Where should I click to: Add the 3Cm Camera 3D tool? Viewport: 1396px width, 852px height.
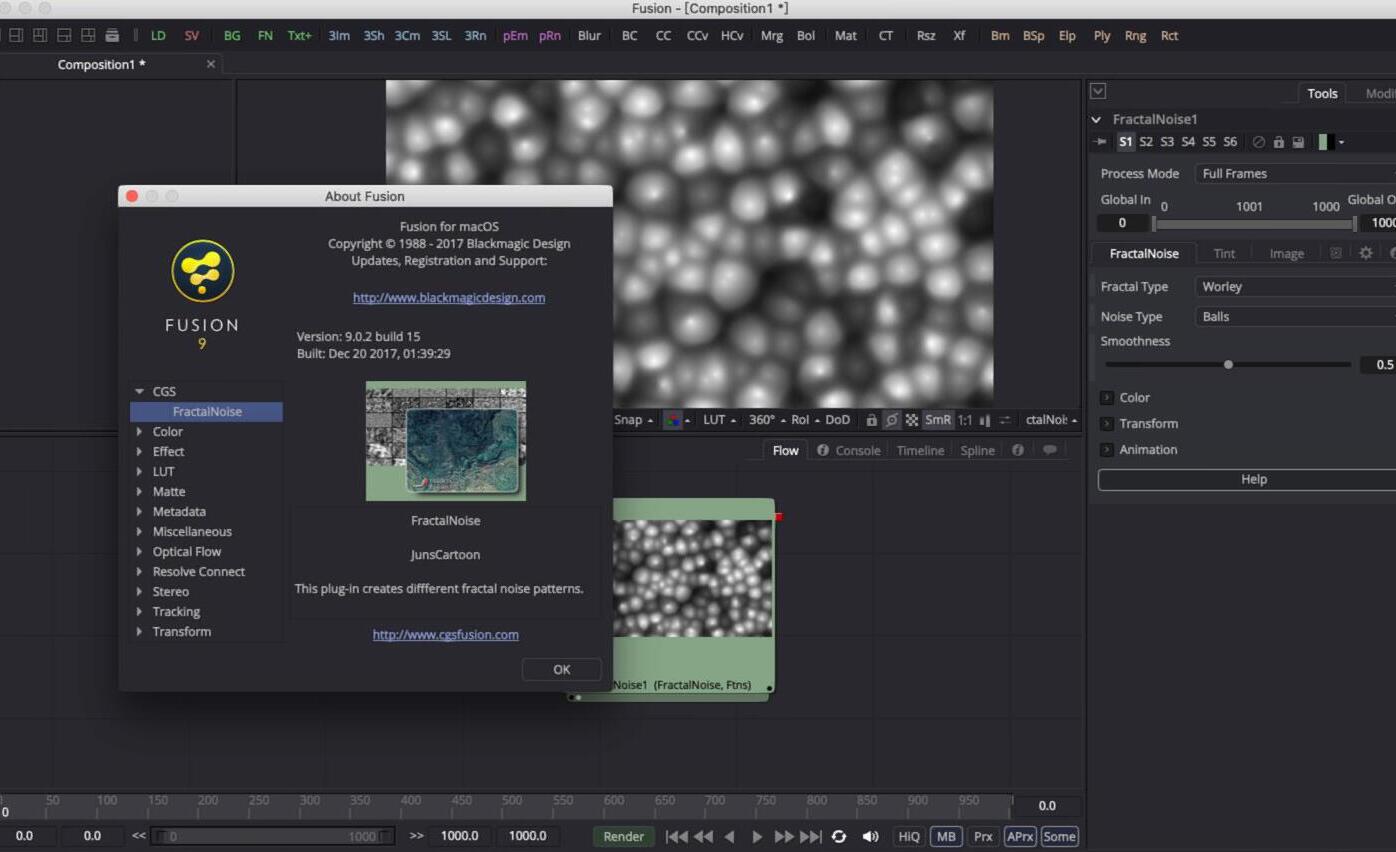pos(407,35)
